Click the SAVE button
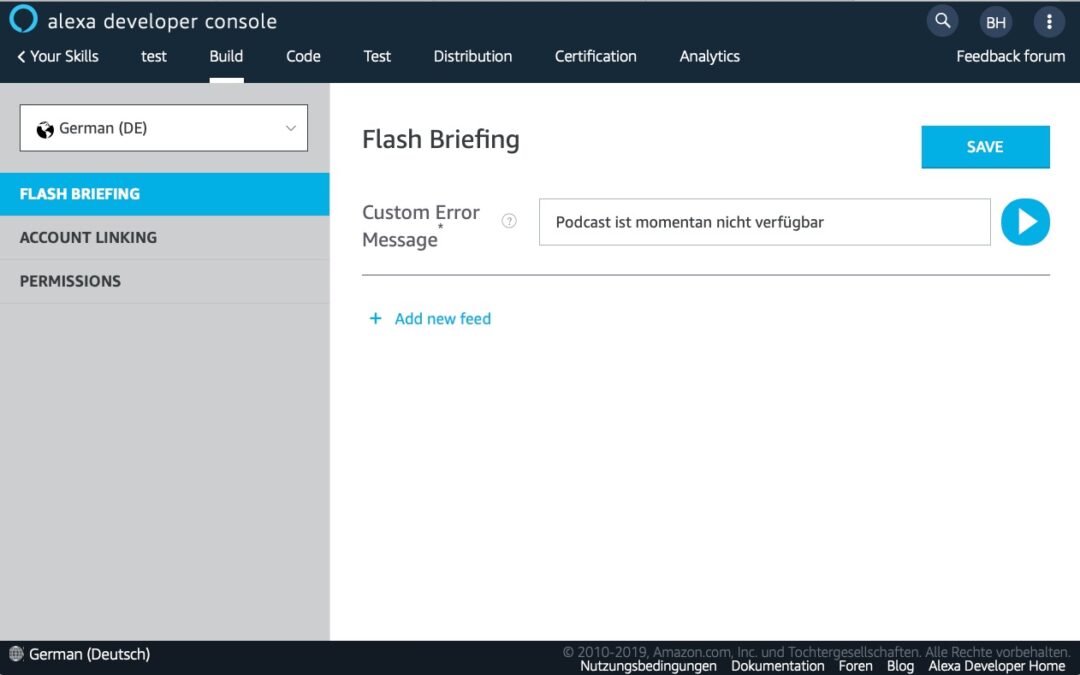Viewport: 1080px width, 675px height. [985, 147]
